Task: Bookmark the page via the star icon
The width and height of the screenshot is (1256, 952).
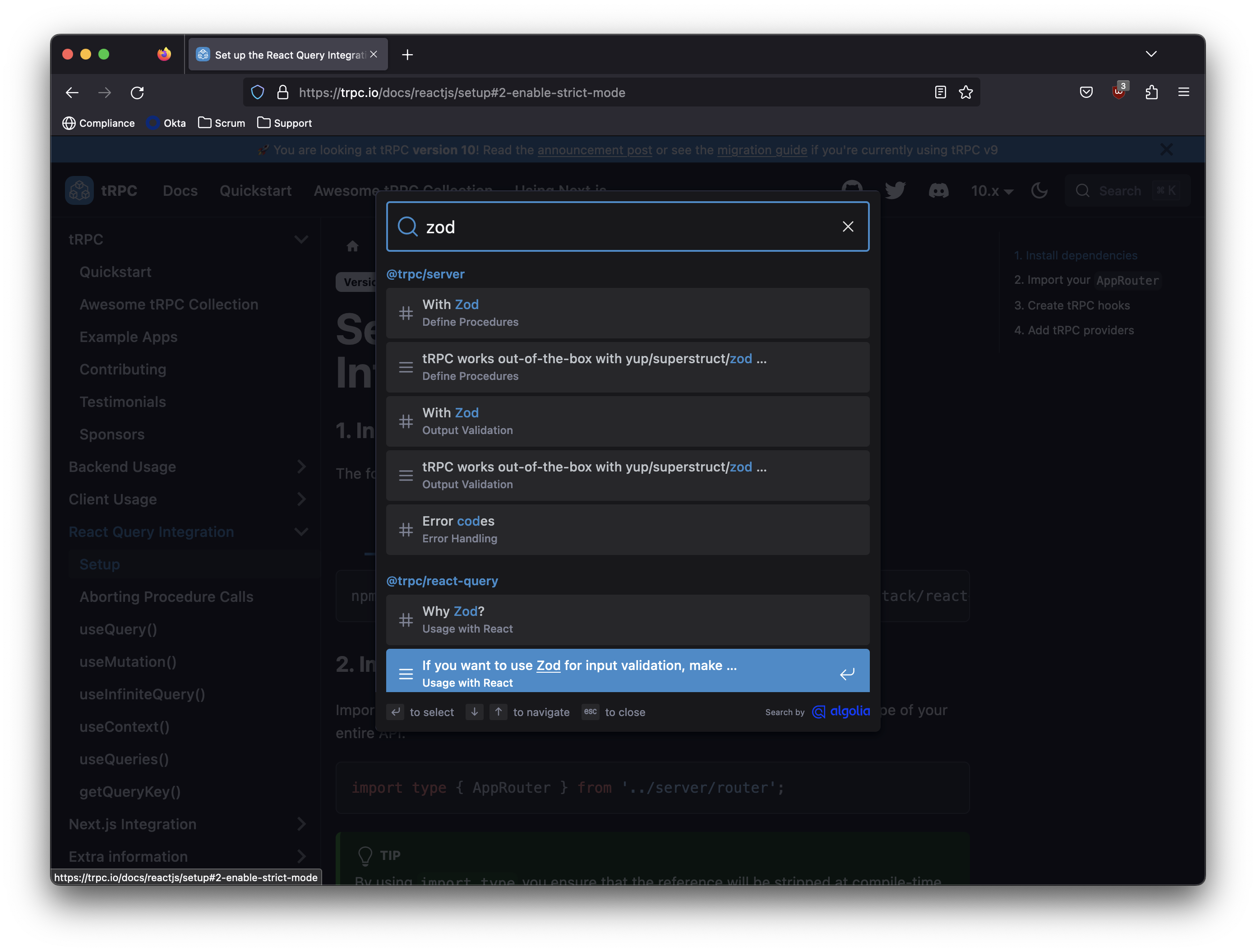Action: click(x=966, y=92)
